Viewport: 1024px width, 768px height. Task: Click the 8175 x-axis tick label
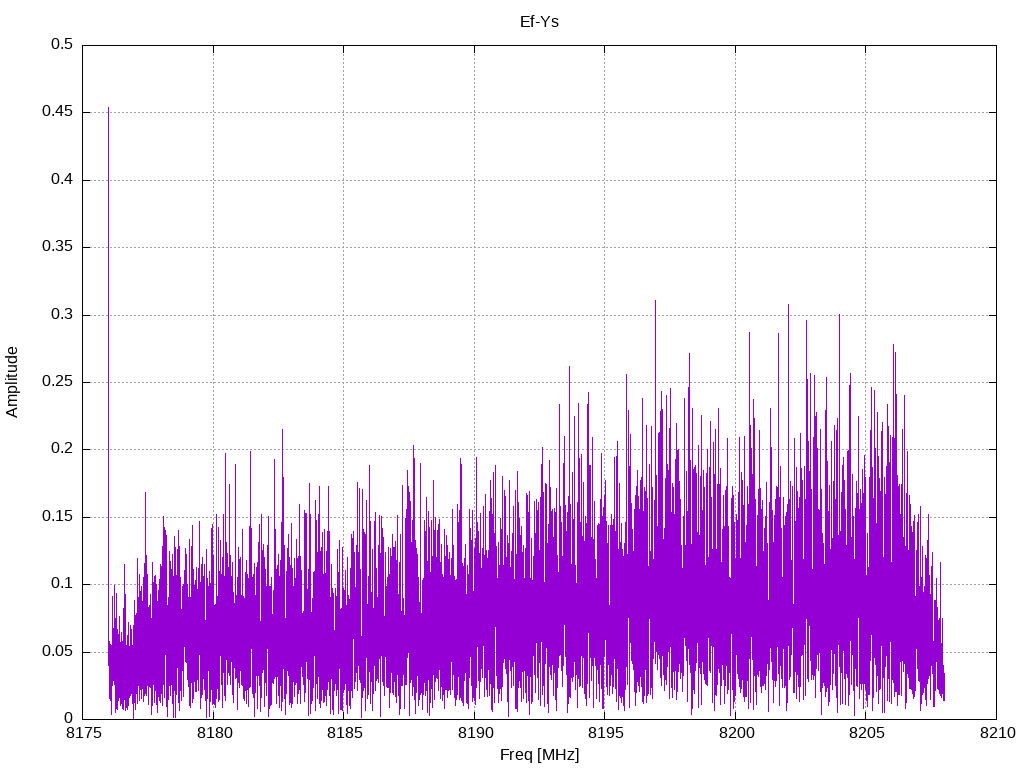tap(82, 735)
